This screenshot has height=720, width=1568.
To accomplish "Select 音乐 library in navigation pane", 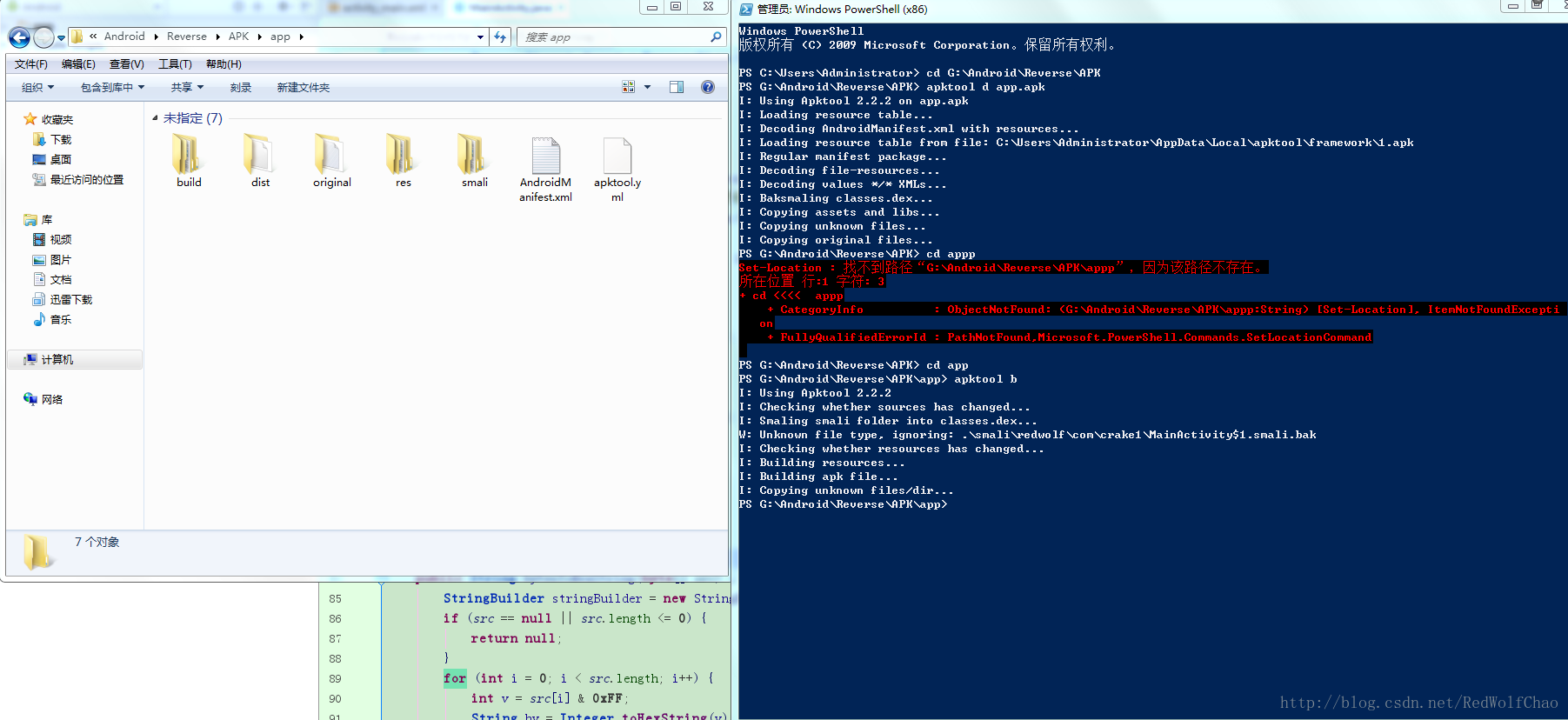I will [61, 320].
